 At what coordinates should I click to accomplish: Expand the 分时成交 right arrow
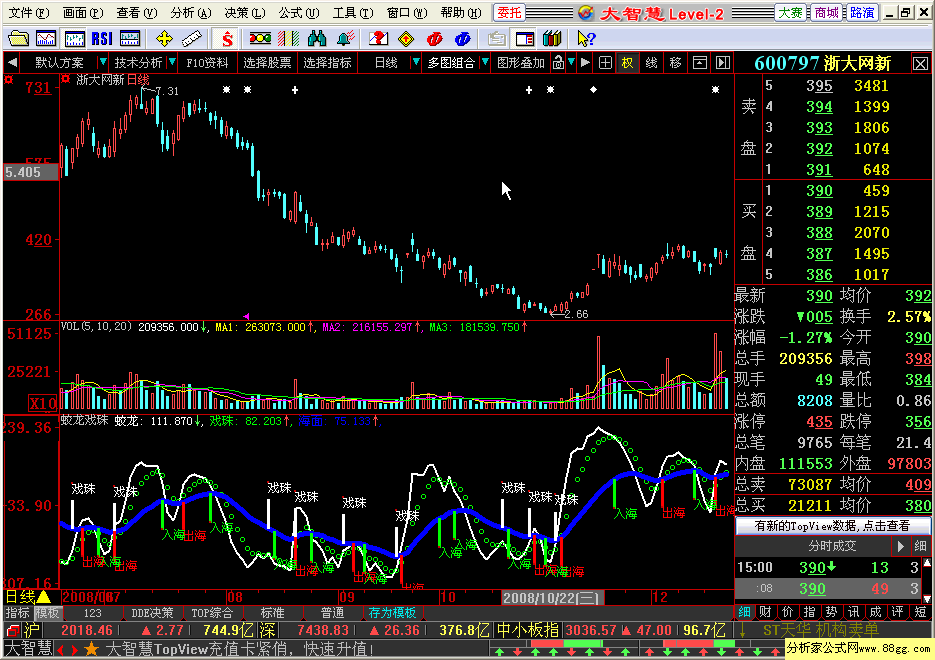pyautogui.click(x=900, y=546)
